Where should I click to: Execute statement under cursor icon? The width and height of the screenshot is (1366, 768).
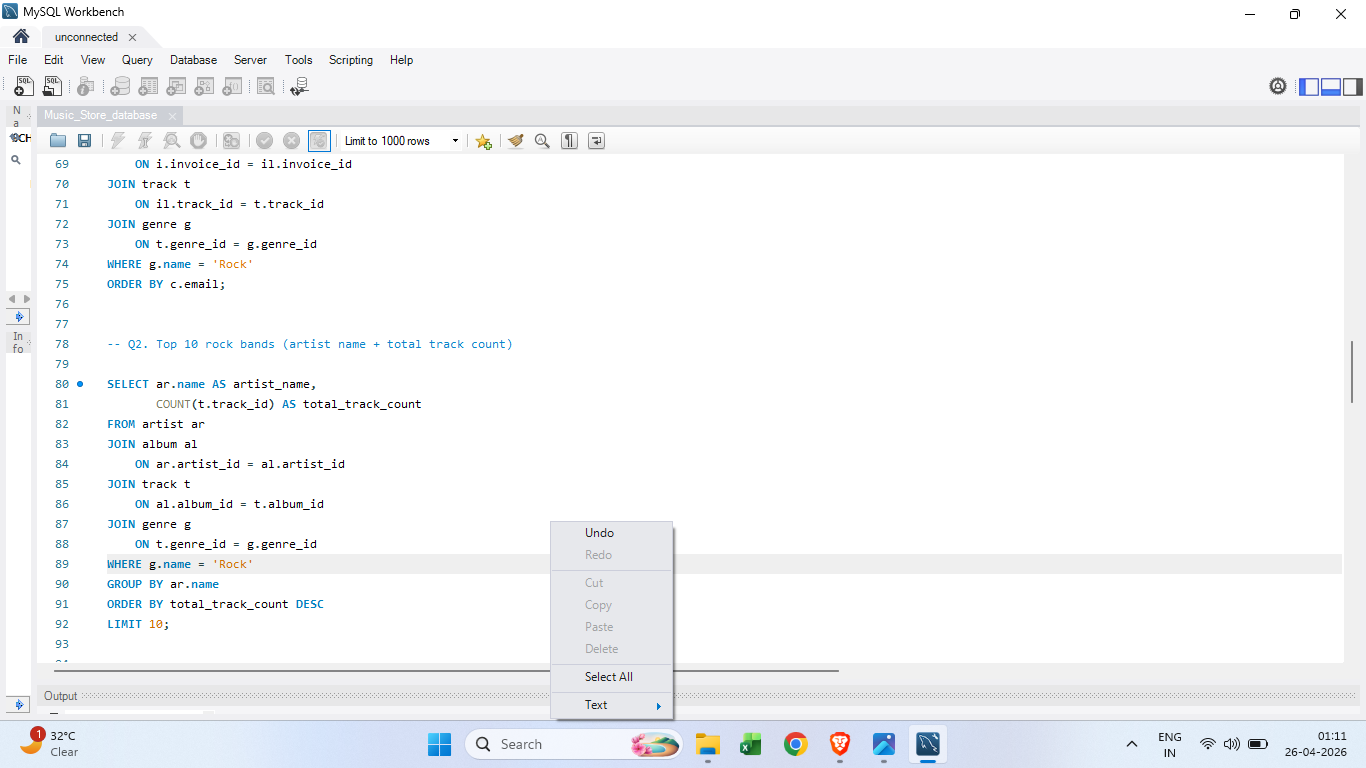pyautogui.click(x=145, y=141)
